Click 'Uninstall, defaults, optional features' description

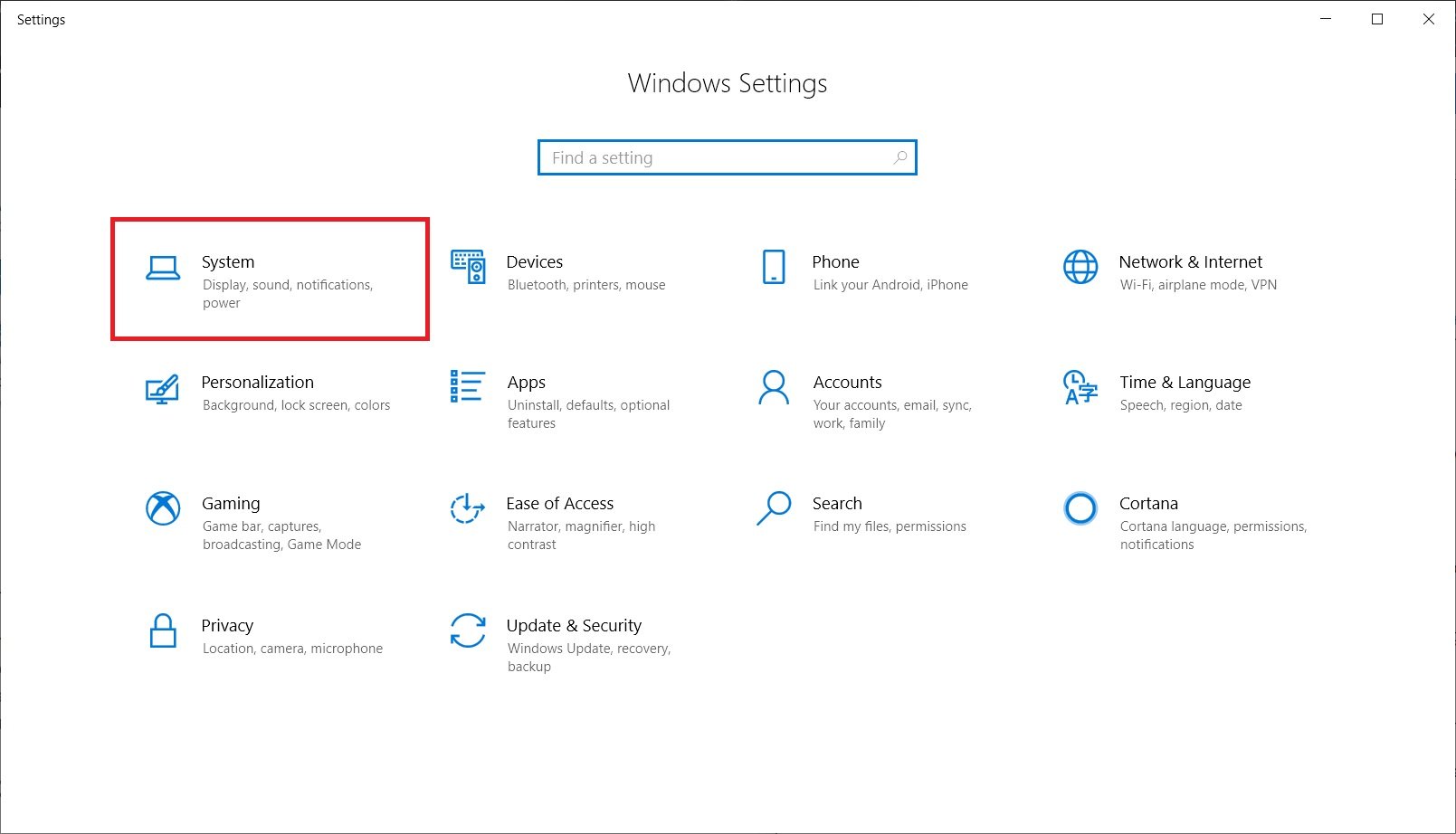tap(588, 414)
